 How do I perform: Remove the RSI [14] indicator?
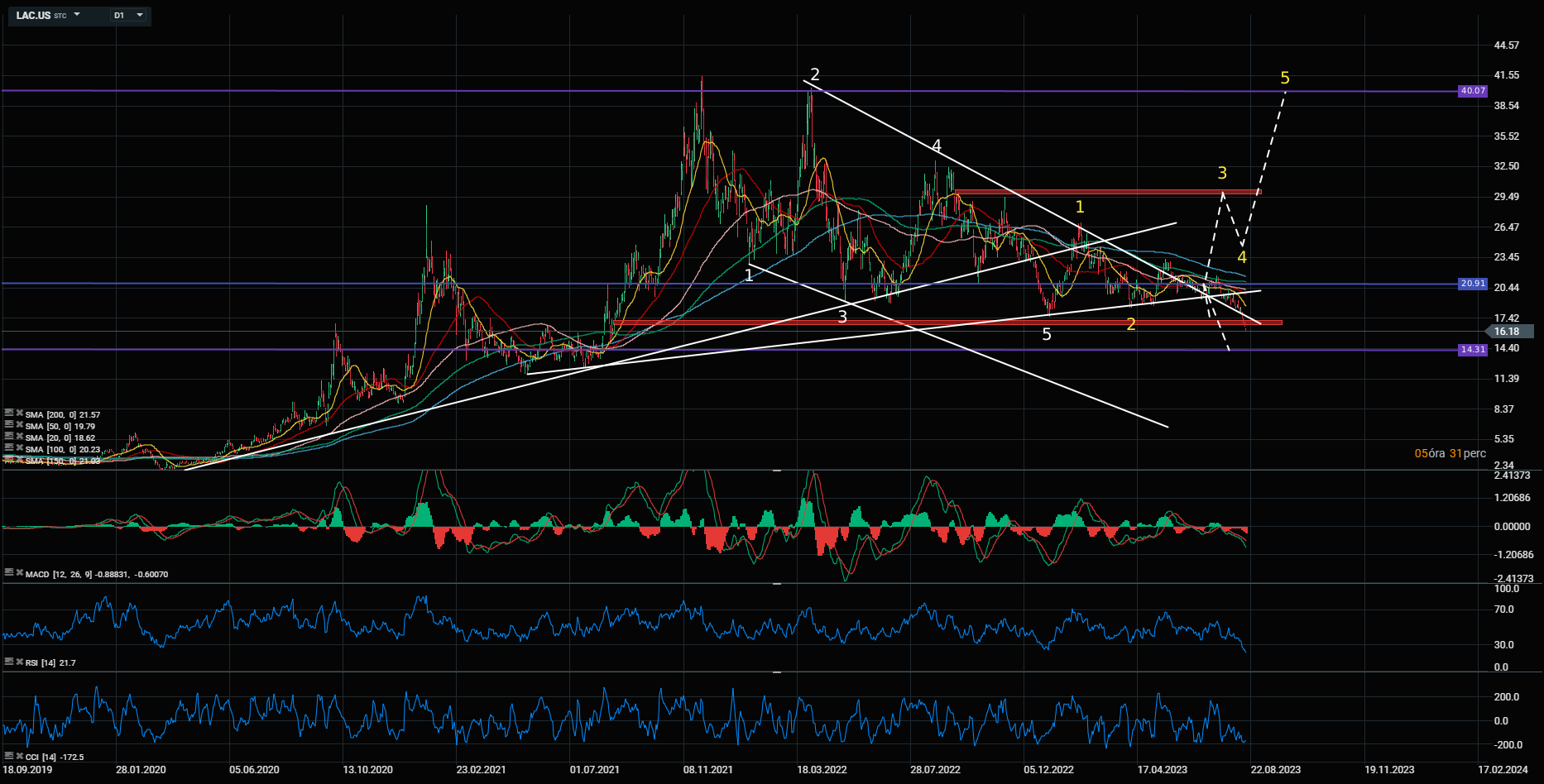(19, 662)
